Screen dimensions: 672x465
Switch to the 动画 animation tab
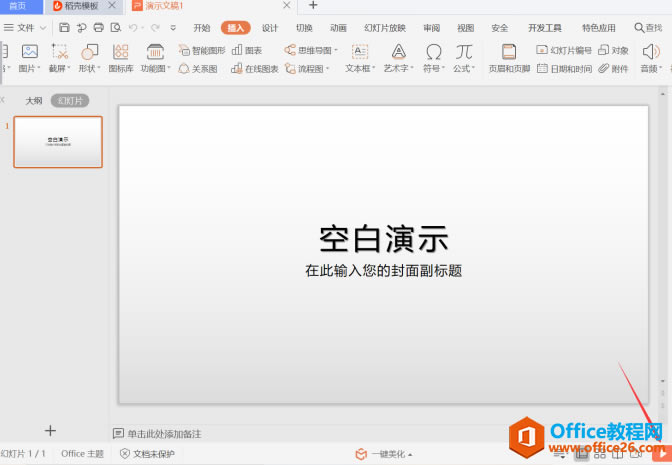pos(339,28)
